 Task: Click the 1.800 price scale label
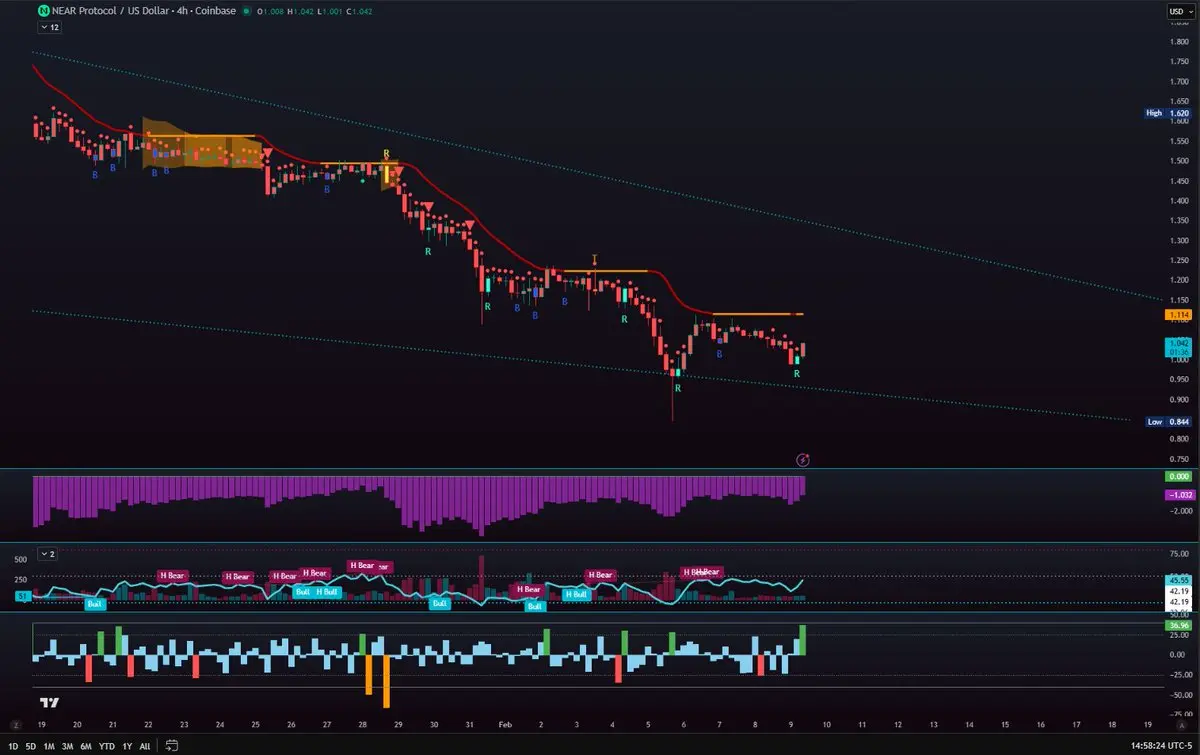[x=1179, y=41]
